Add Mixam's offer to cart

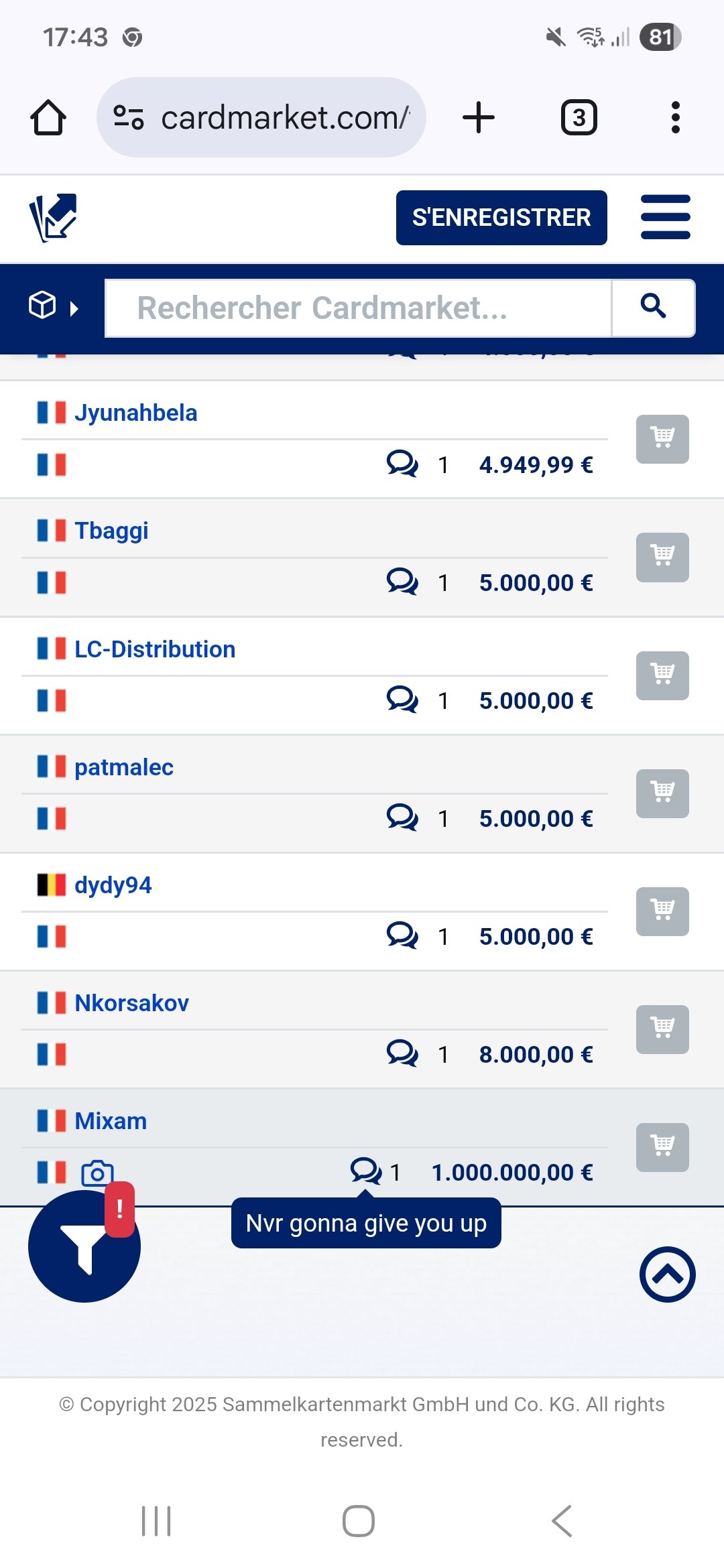tap(662, 1147)
